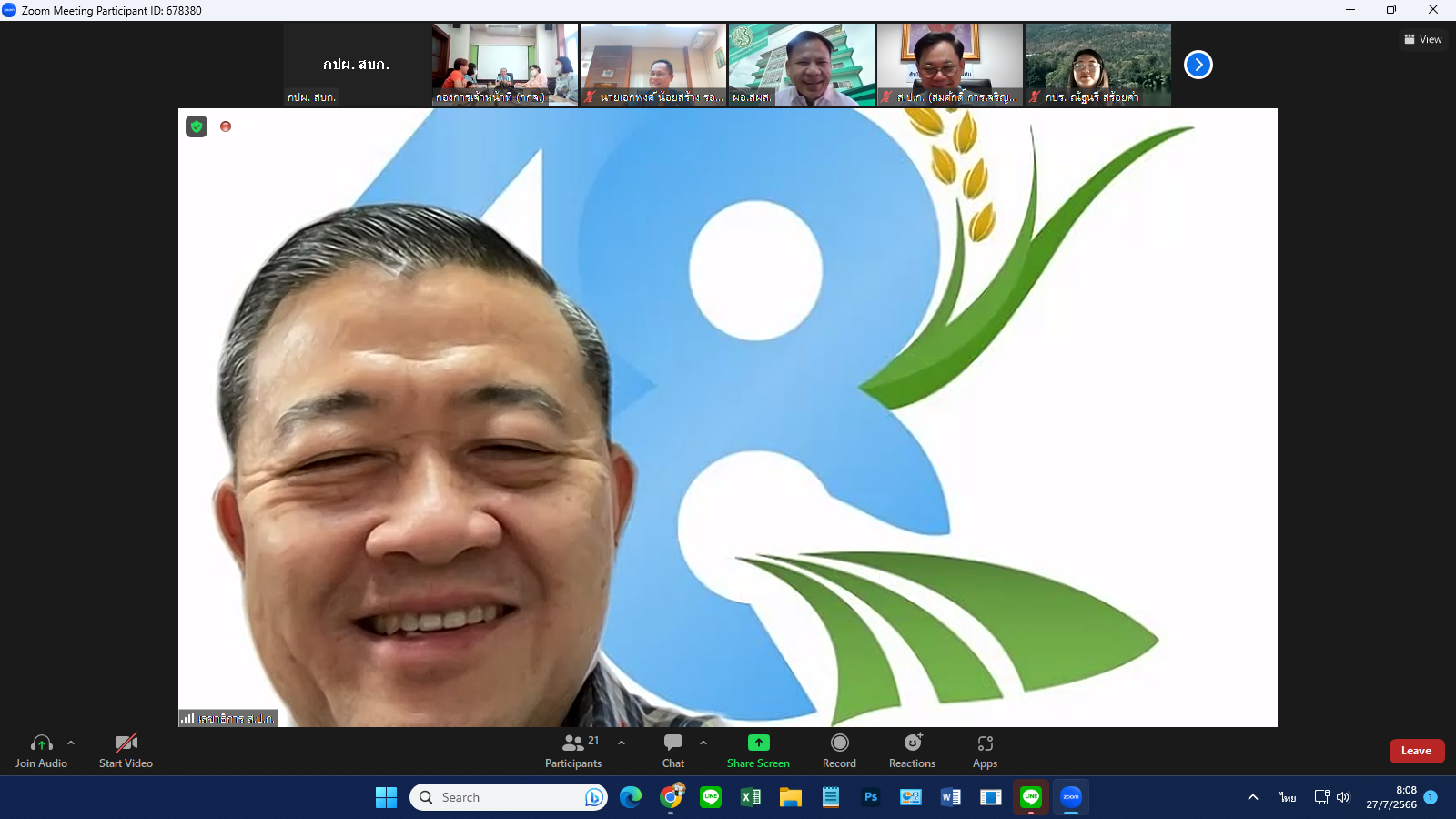1456x819 pixels.
Task: Open the Windows Start menu
Action: click(386, 797)
